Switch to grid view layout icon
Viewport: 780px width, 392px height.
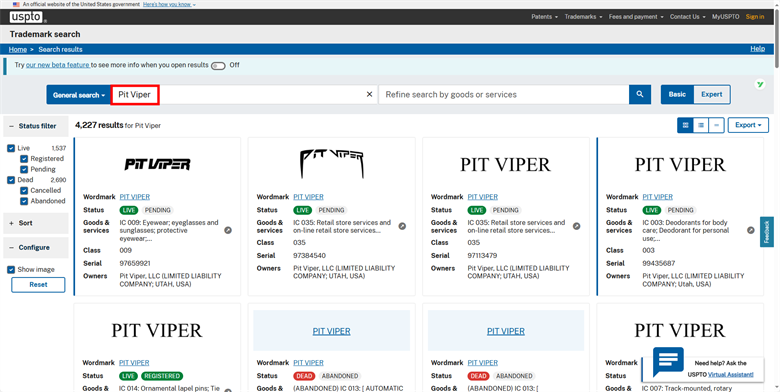685,125
